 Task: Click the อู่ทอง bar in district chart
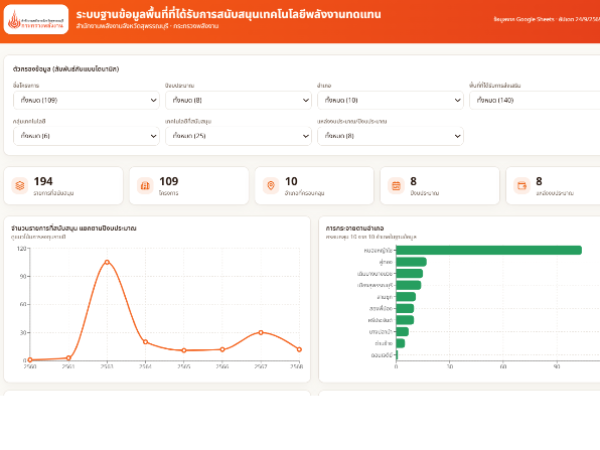(411, 262)
